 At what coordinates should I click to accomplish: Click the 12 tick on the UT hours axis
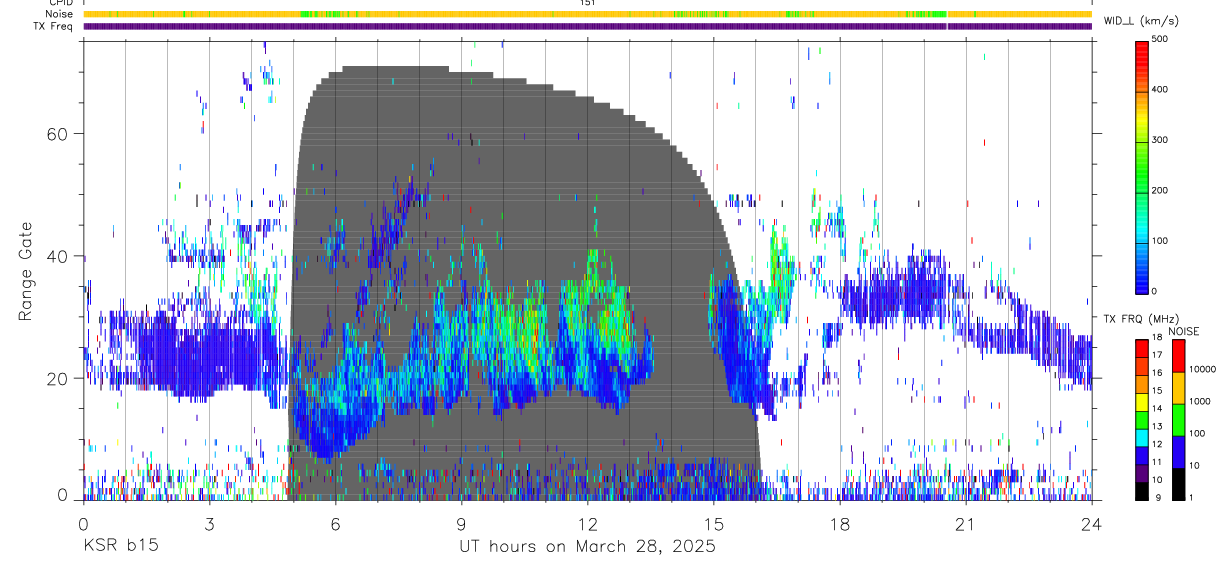[587, 523]
